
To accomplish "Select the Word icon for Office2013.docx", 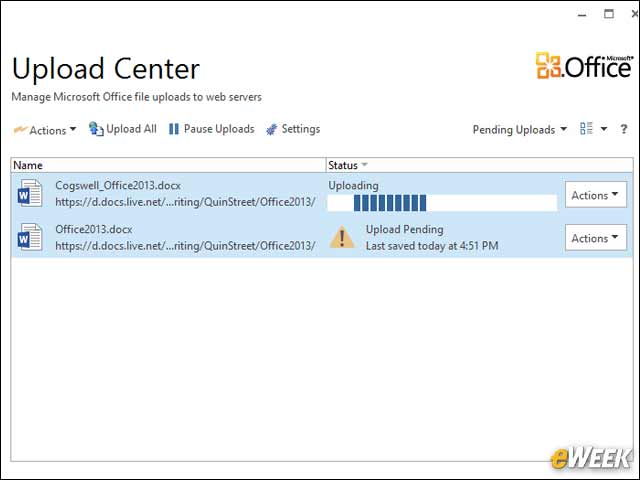I will pos(29,238).
